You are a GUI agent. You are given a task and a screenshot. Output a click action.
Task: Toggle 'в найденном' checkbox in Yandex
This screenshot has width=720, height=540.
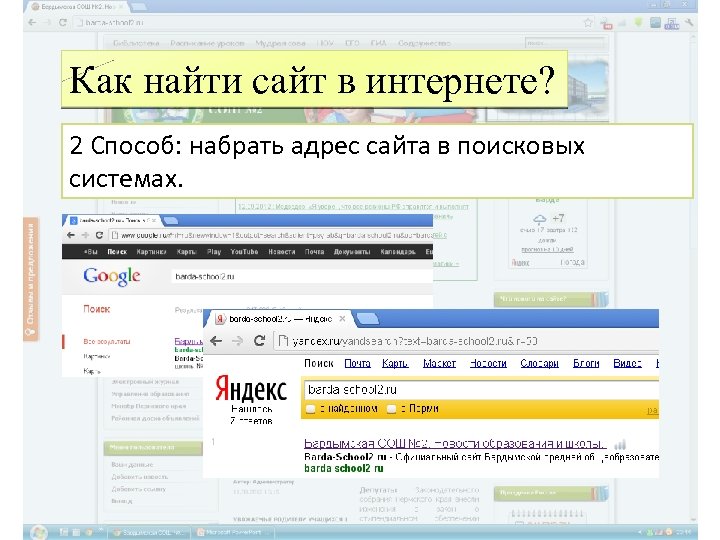point(311,409)
